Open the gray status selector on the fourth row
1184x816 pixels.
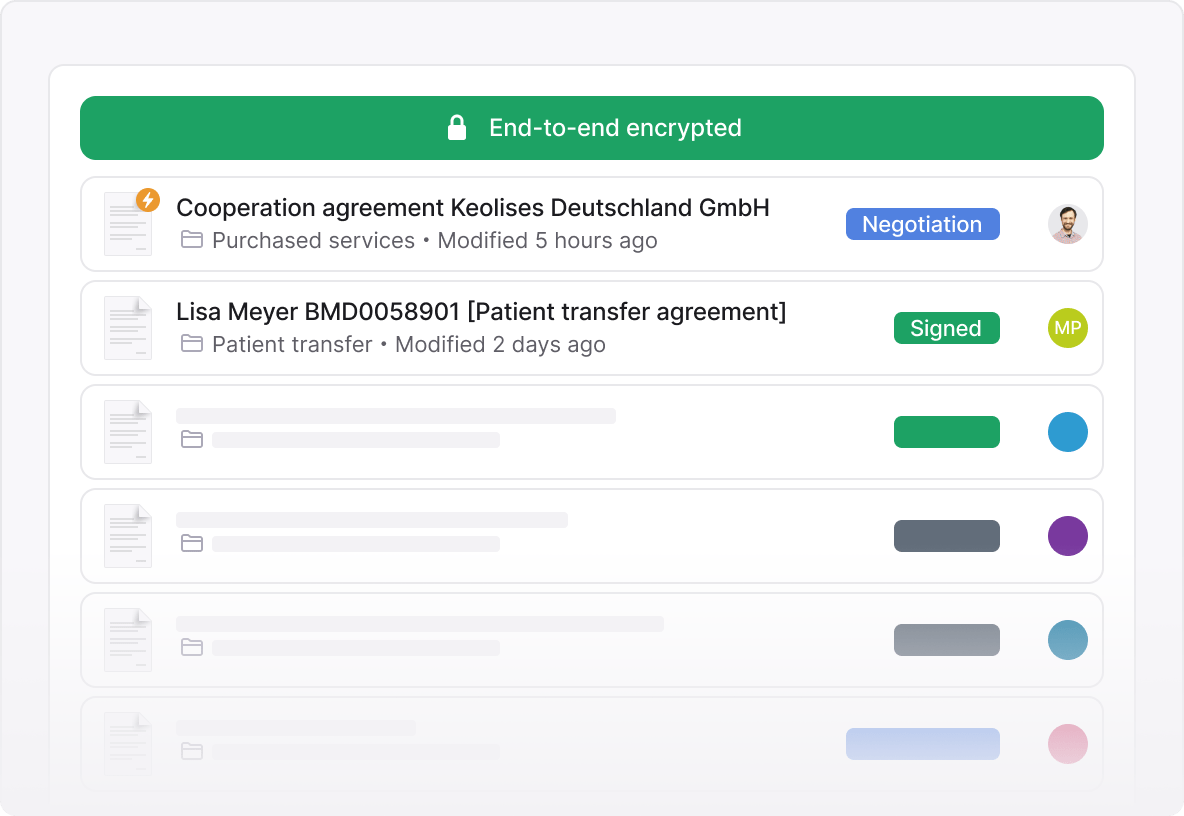click(x=946, y=536)
